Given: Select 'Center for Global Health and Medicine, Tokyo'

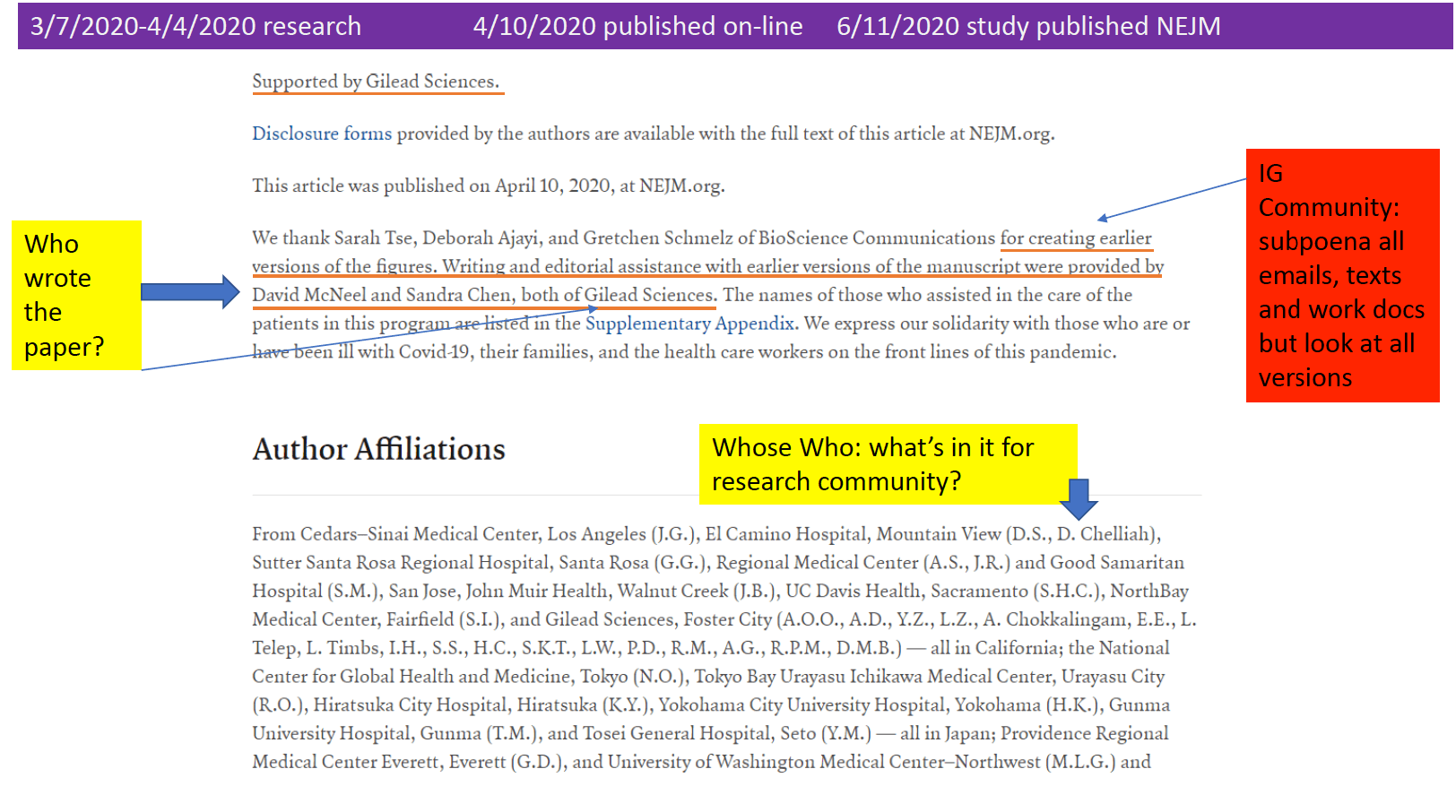Looking at the screenshot, I should pos(440,677).
